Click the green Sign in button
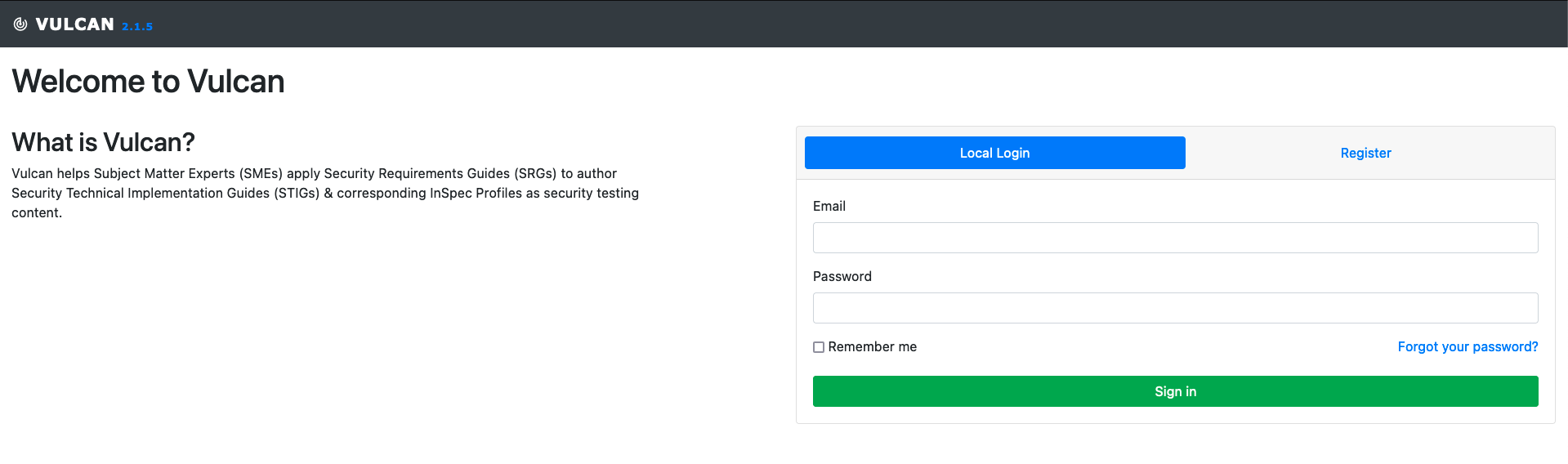This screenshot has width=1568, height=464. 1175,391
